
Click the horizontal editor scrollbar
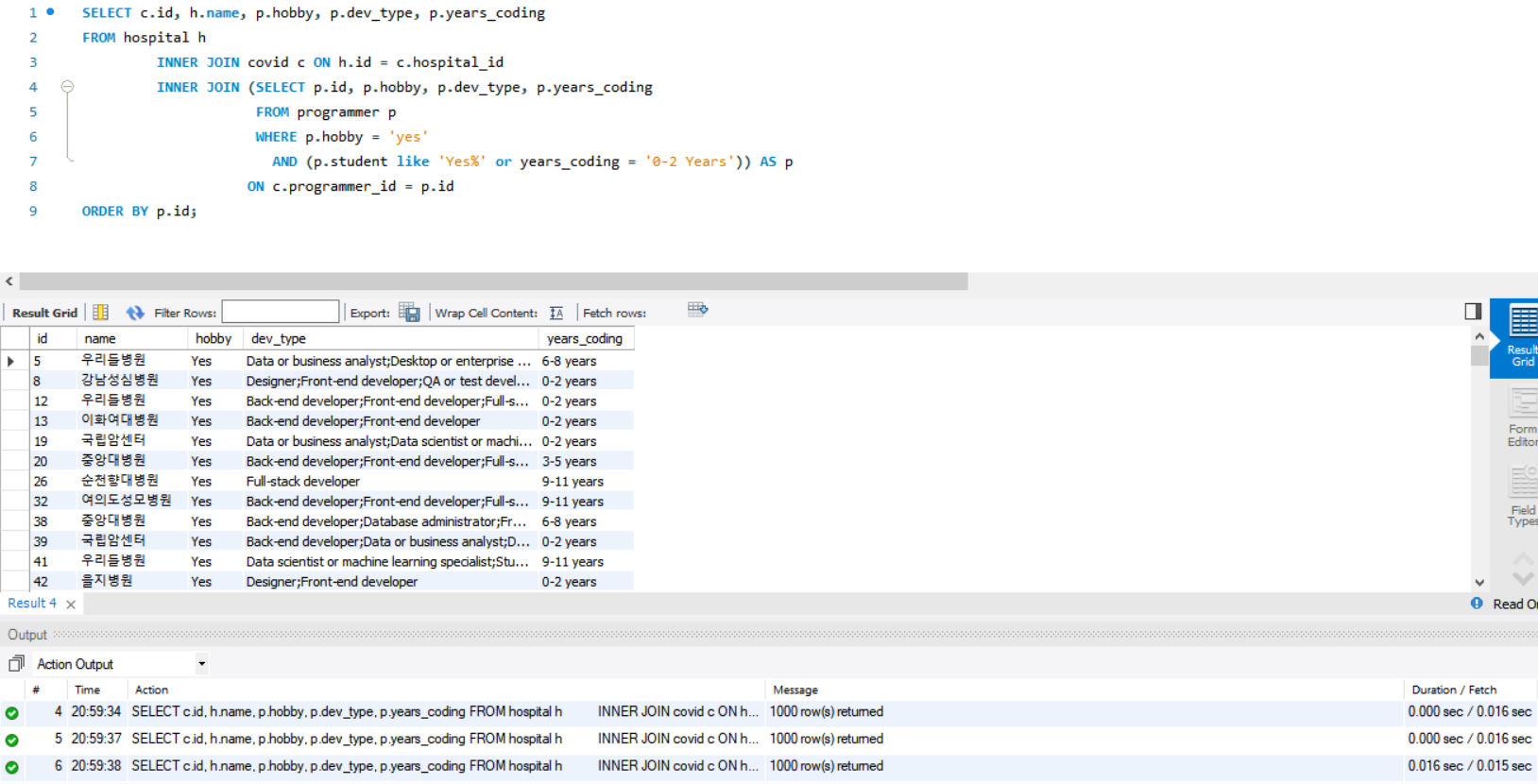click(x=493, y=281)
